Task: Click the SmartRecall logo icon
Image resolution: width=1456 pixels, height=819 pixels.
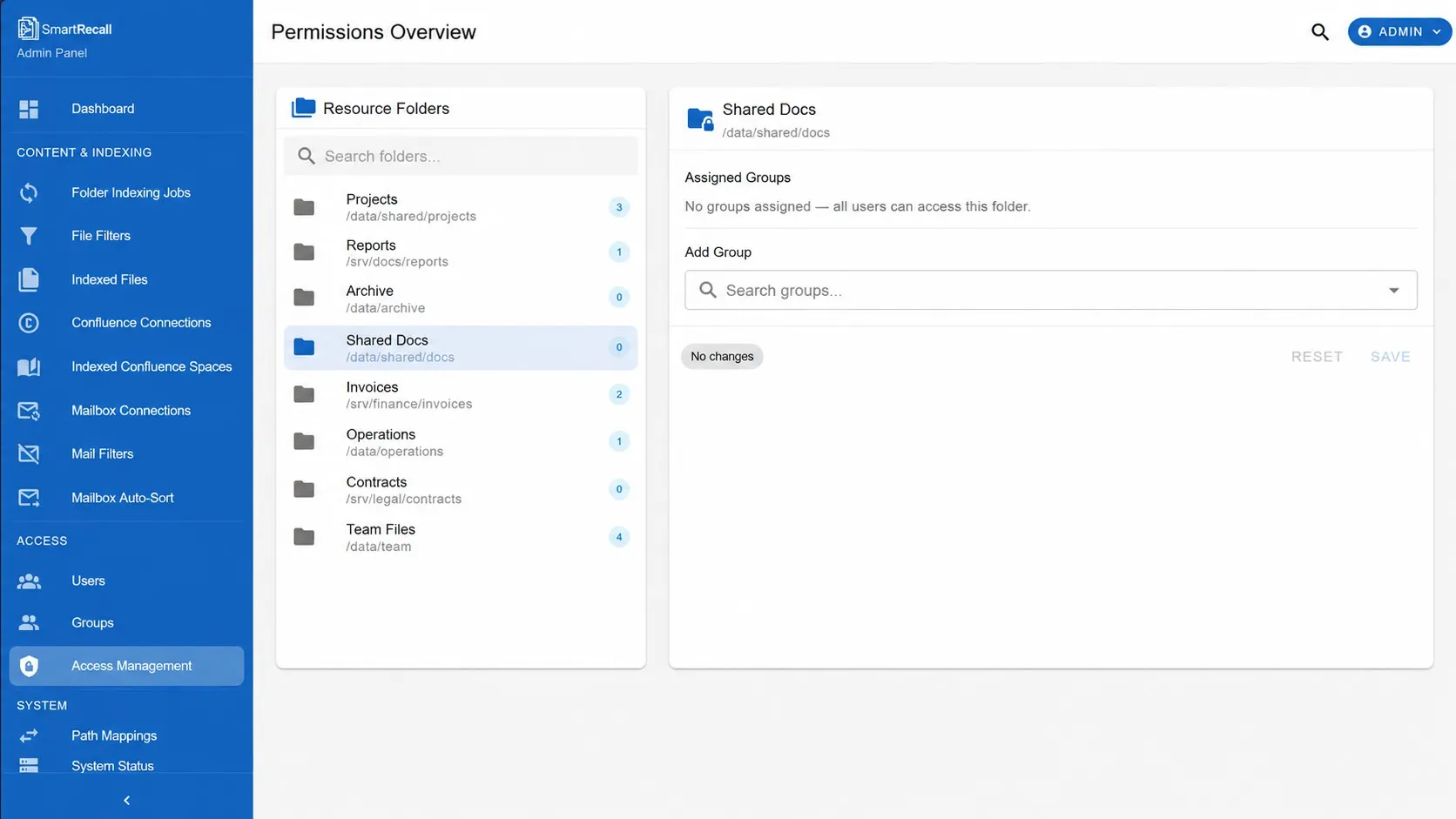Action: [x=28, y=29]
